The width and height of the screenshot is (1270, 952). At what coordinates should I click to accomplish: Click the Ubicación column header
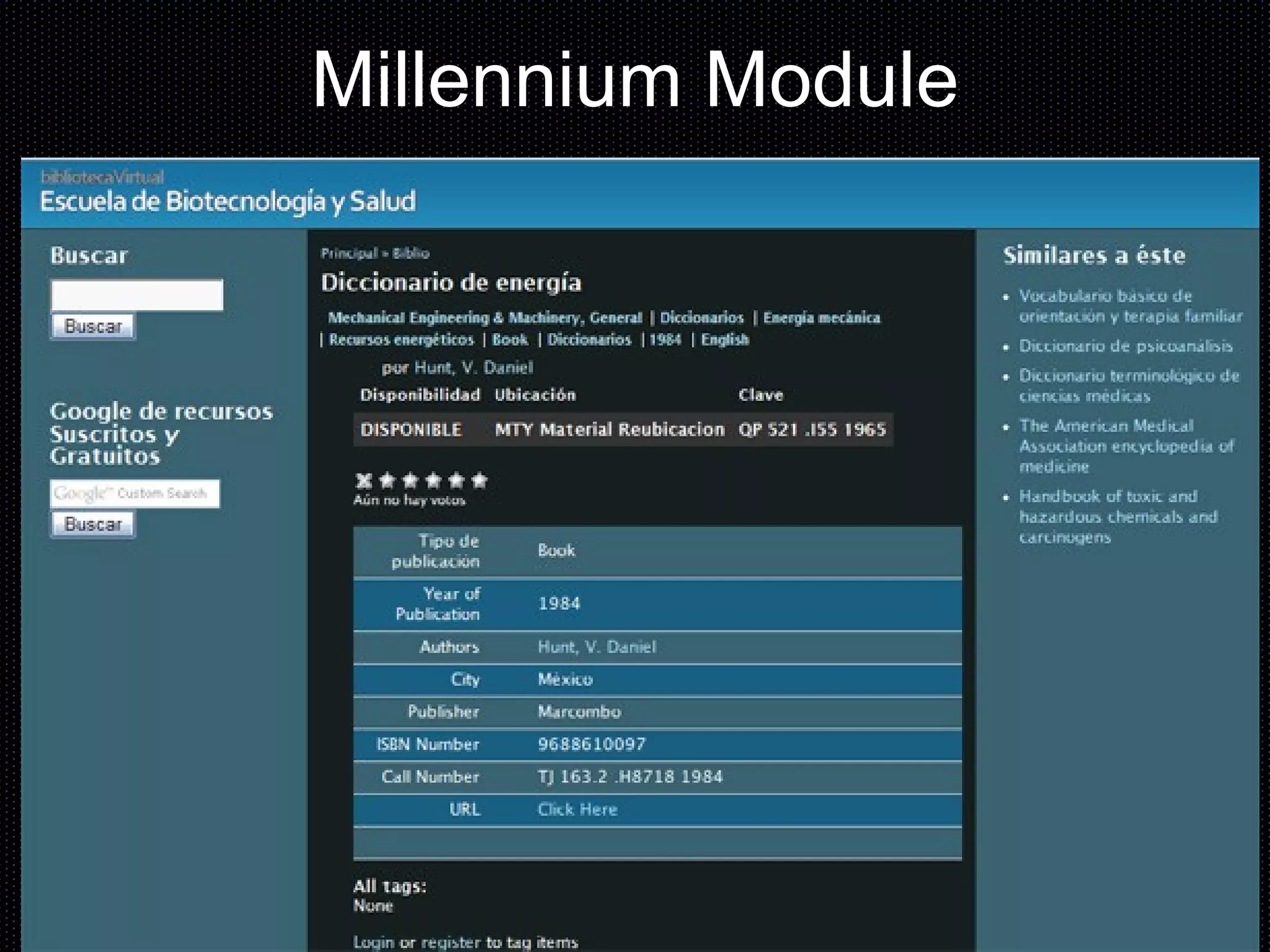tap(535, 395)
